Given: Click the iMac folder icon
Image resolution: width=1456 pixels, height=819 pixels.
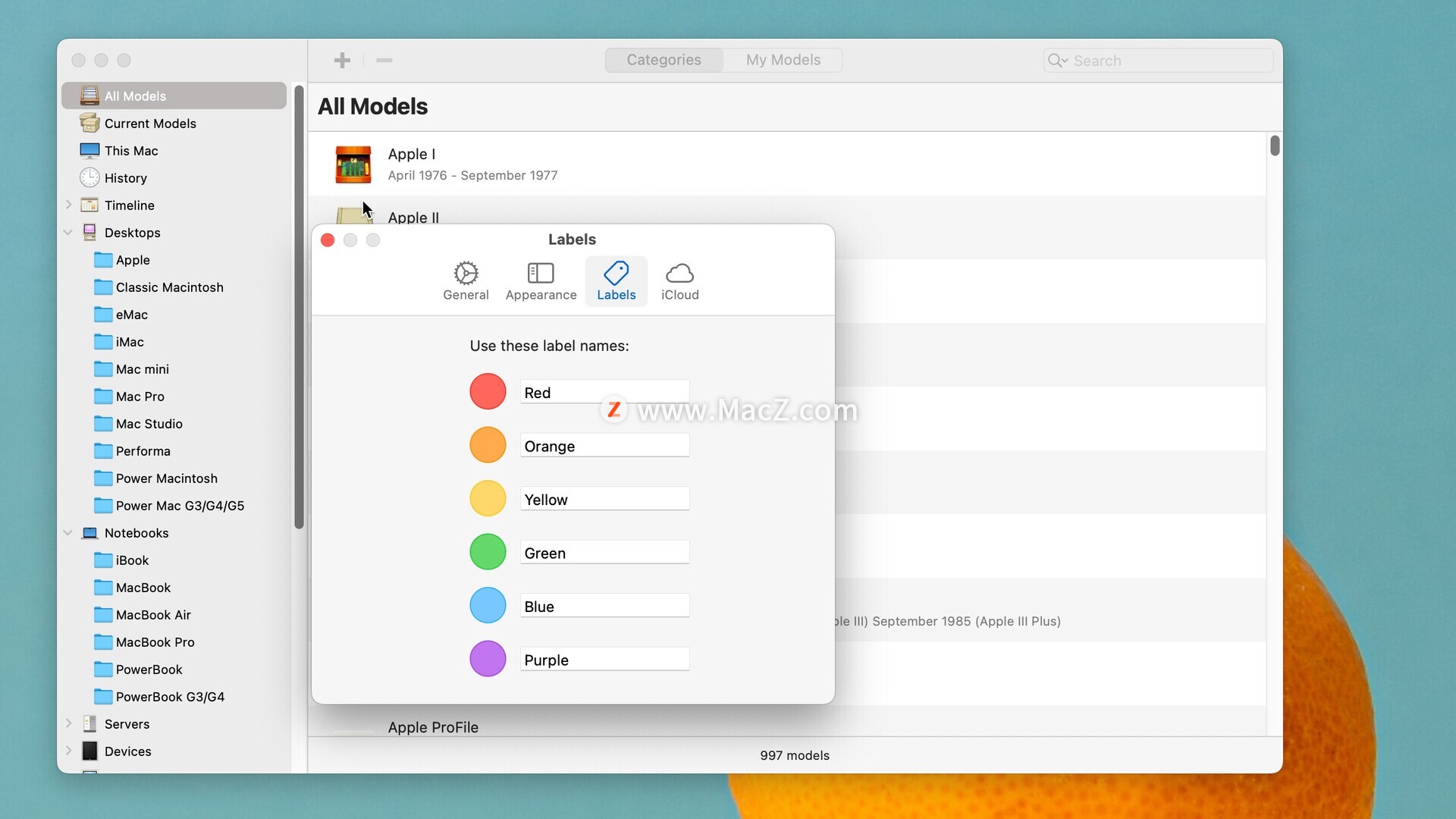Looking at the screenshot, I should tap(103, 342).
